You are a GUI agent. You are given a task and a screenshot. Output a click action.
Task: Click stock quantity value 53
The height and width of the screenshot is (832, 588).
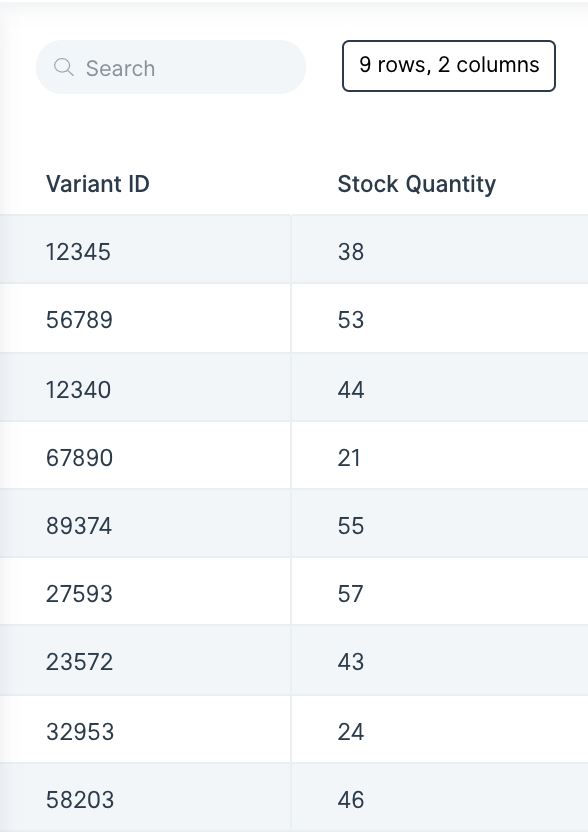tap(351, 319)
